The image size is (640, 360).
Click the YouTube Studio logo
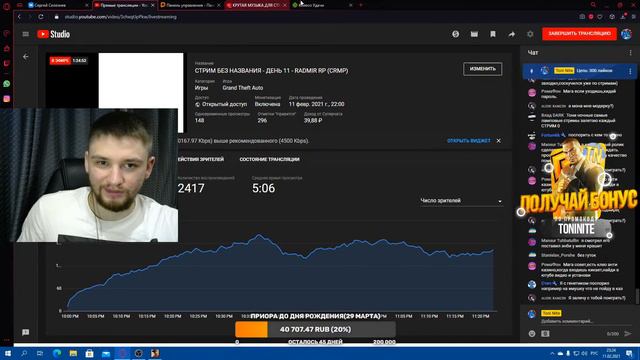coord(53,34)
